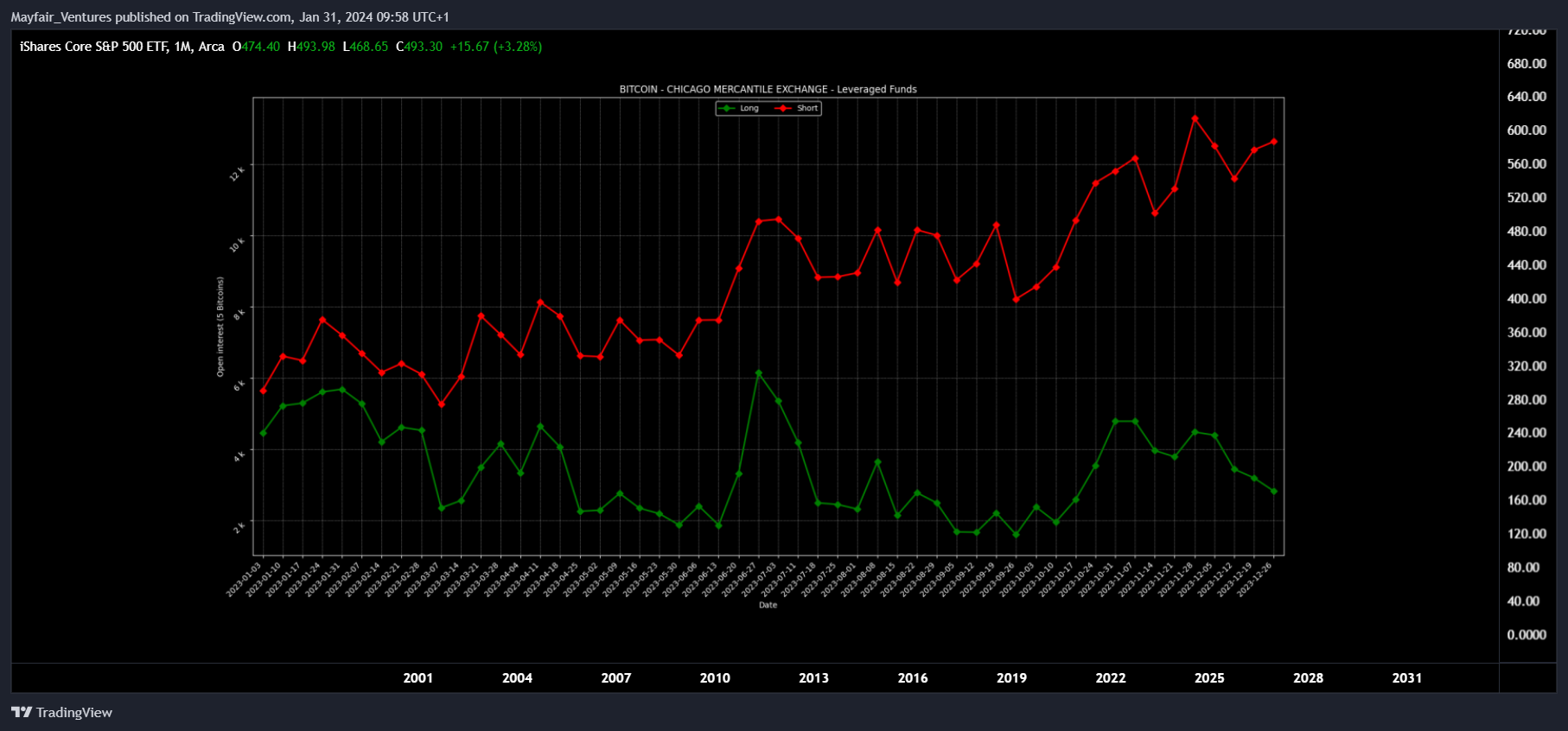Click the 10 k tick on inner chart
Screen dimensions: 1568x731
click(237, 245)
